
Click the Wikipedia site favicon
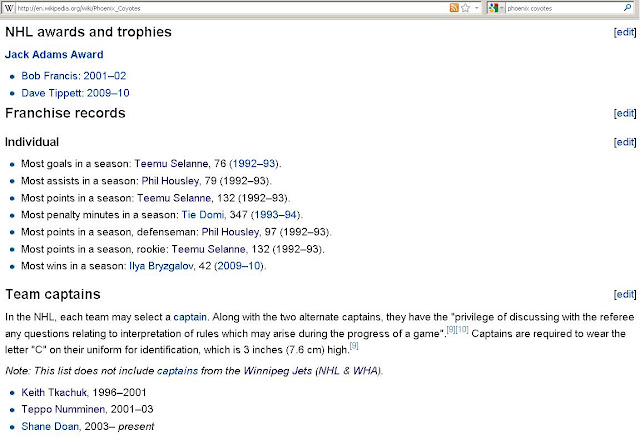(x=9, y=8)
